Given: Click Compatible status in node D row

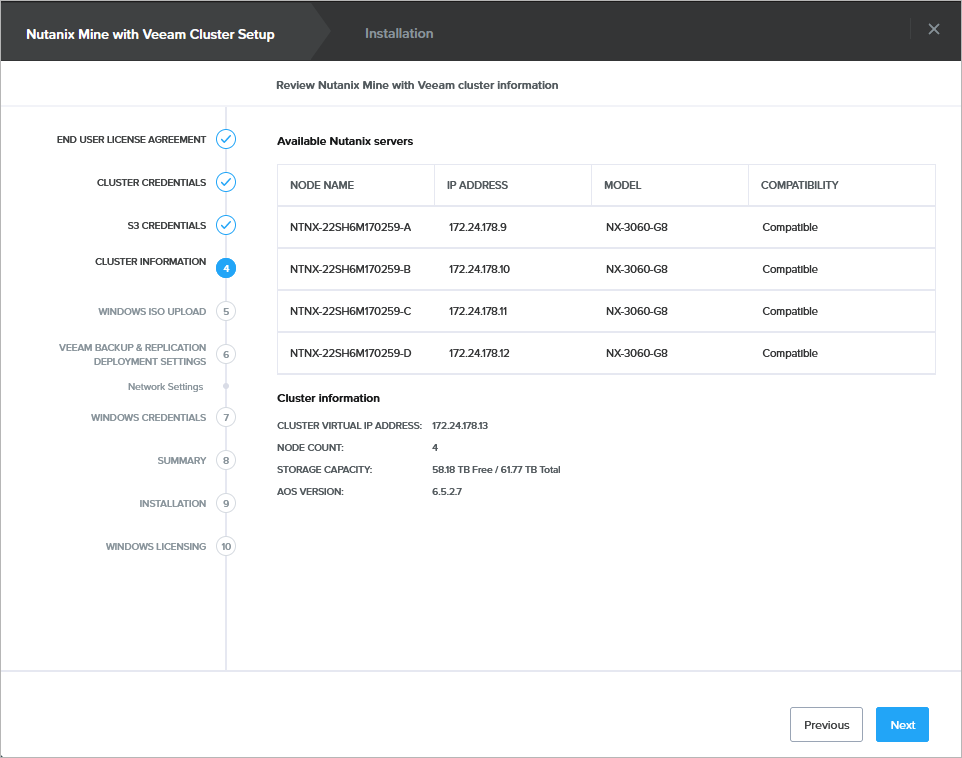Looking at the screenshot, I should (790, 354).
